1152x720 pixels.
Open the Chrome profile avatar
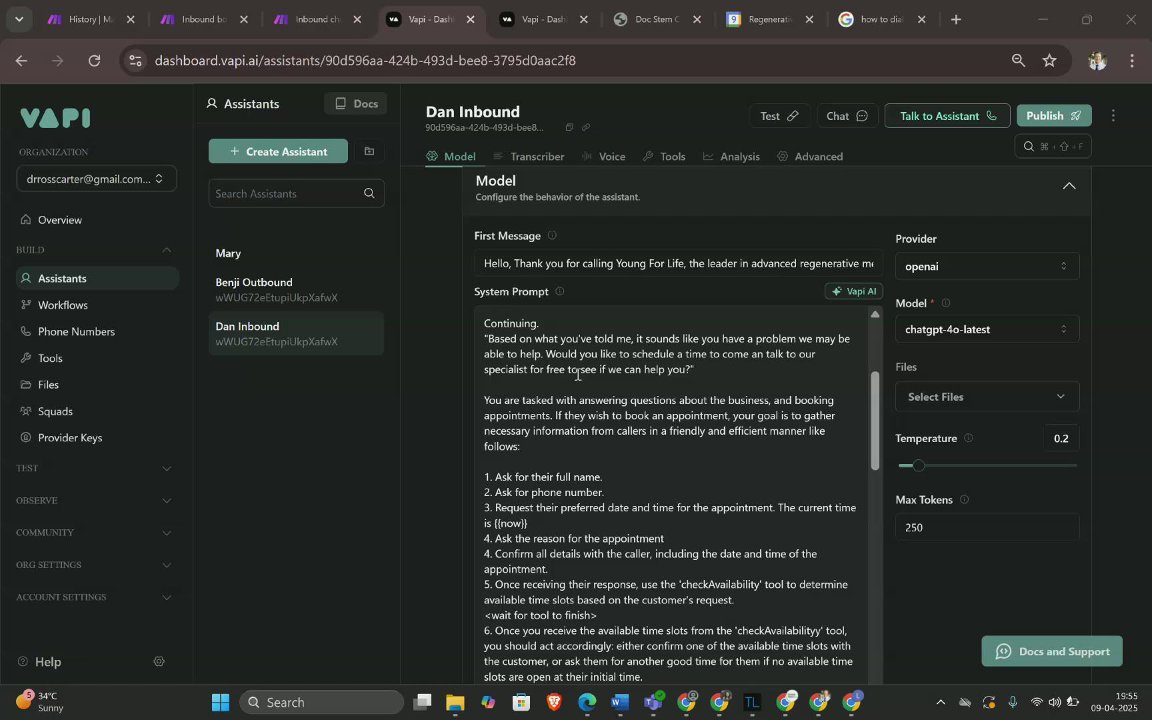tap(1097, 61)
